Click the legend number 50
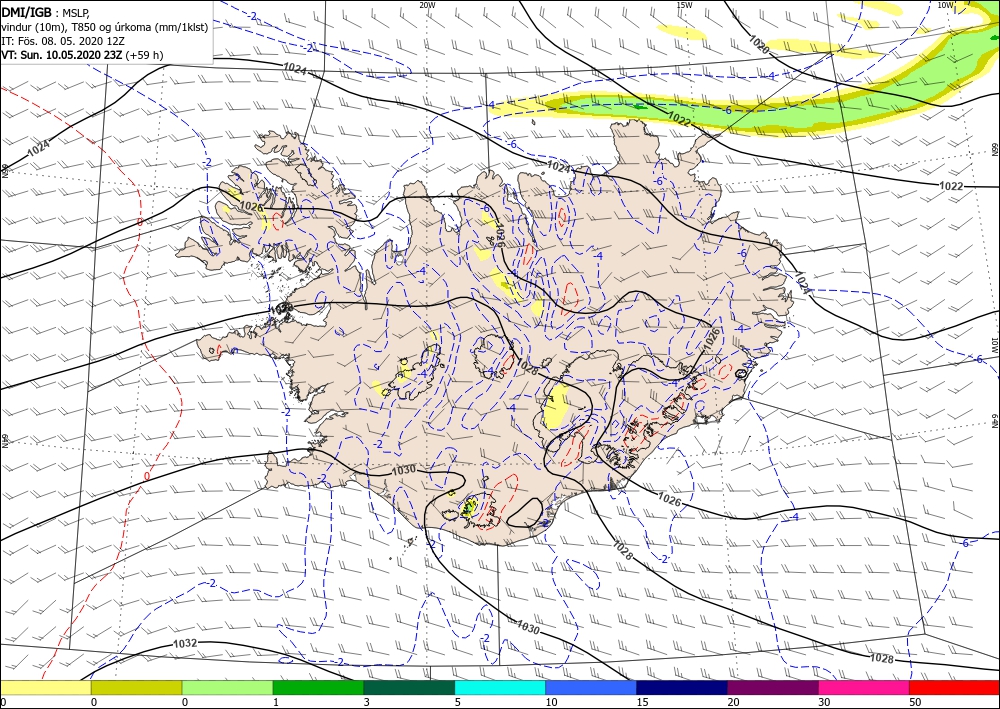This screenshot has height=709, width=1000. [915, 703]
